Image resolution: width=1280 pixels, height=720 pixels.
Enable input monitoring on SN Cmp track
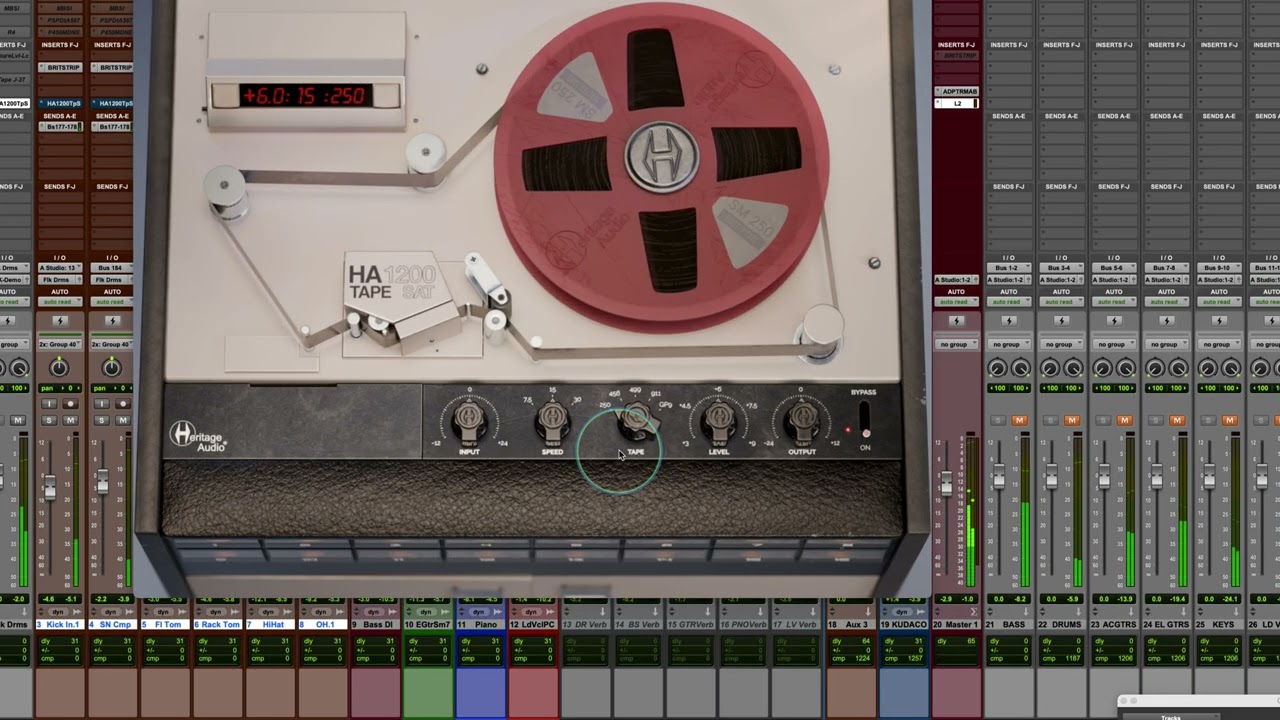click(x=101, y=404)
